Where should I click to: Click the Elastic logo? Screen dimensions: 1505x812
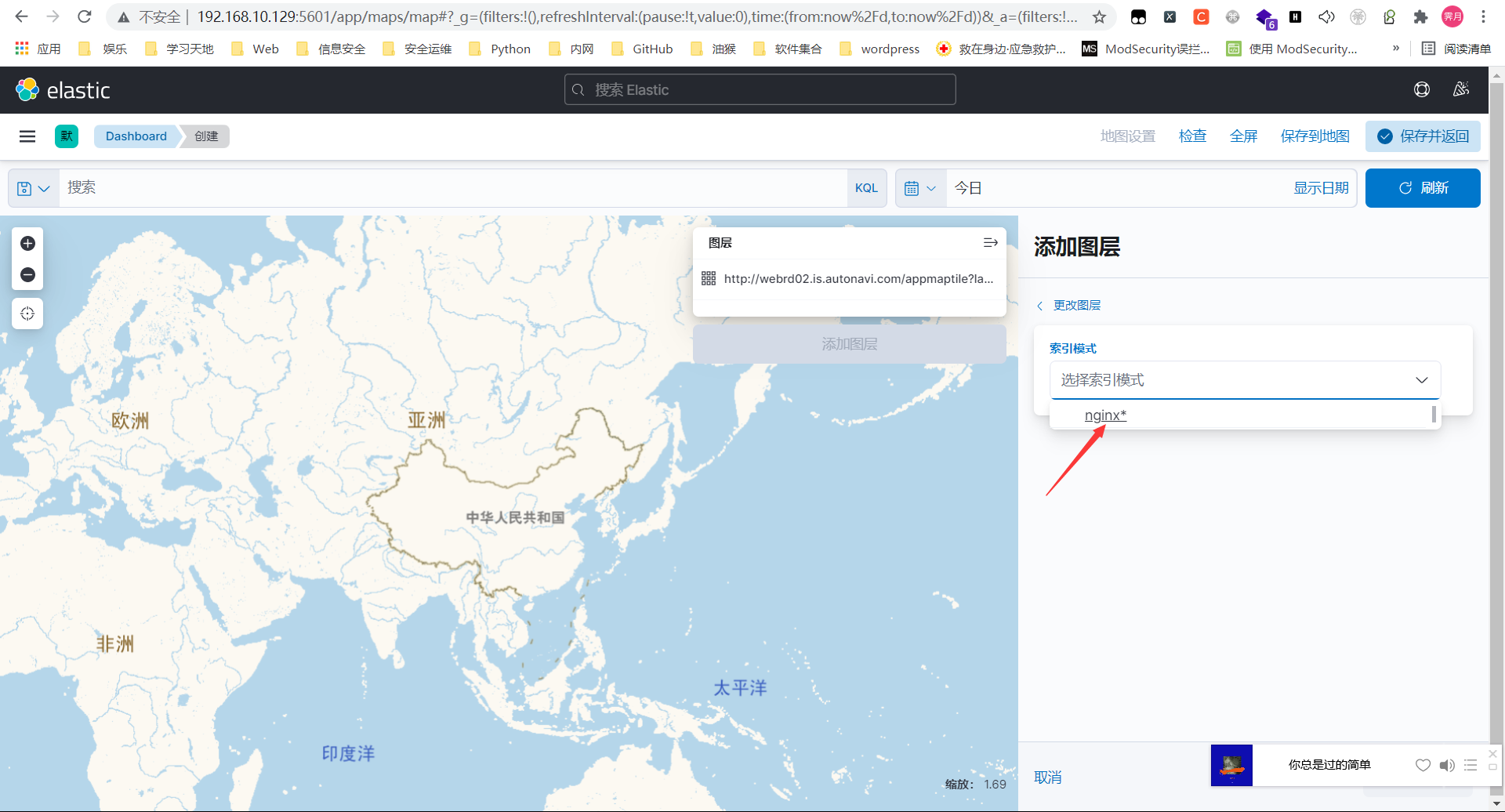pyautogui.click(x=26, y=89)
